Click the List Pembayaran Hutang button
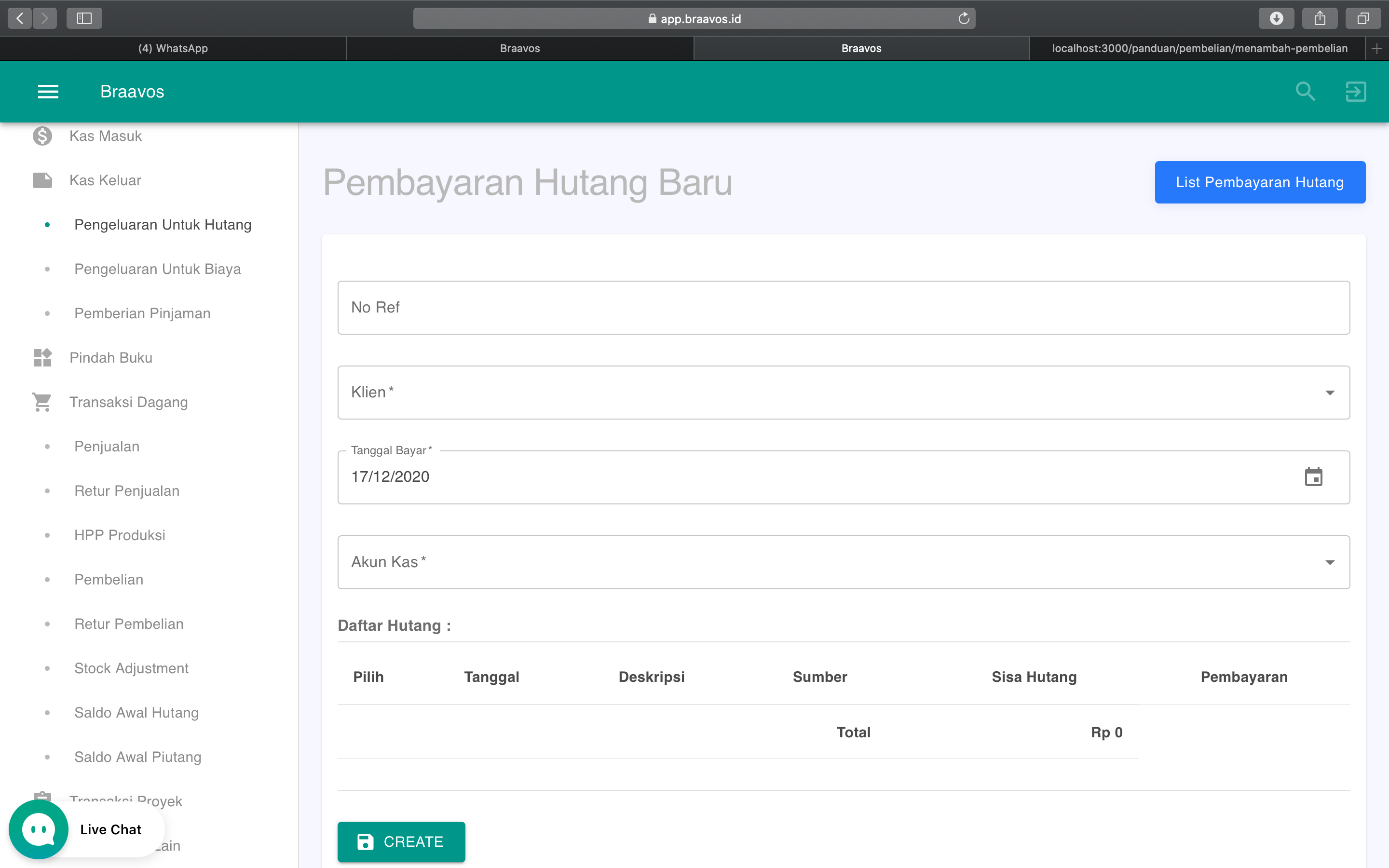This screenshot has height=868, width=1389. (1259, 182)
